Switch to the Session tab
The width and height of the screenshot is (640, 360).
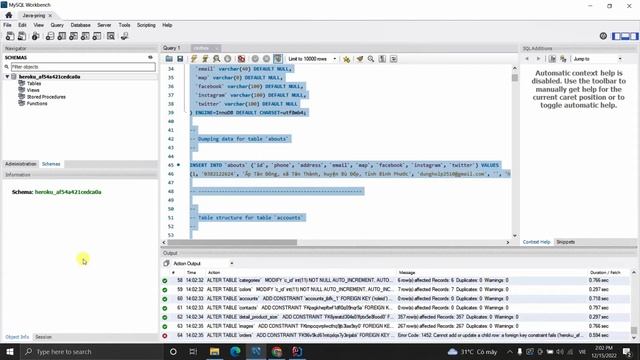tap(43, 337)
